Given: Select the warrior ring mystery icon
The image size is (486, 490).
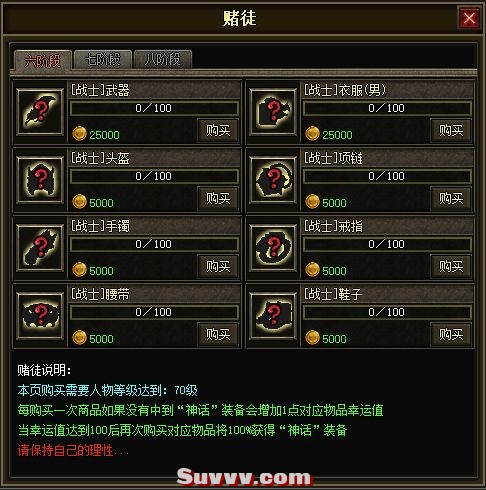Looking at the screenshot, I should click(x=273, y=248).
